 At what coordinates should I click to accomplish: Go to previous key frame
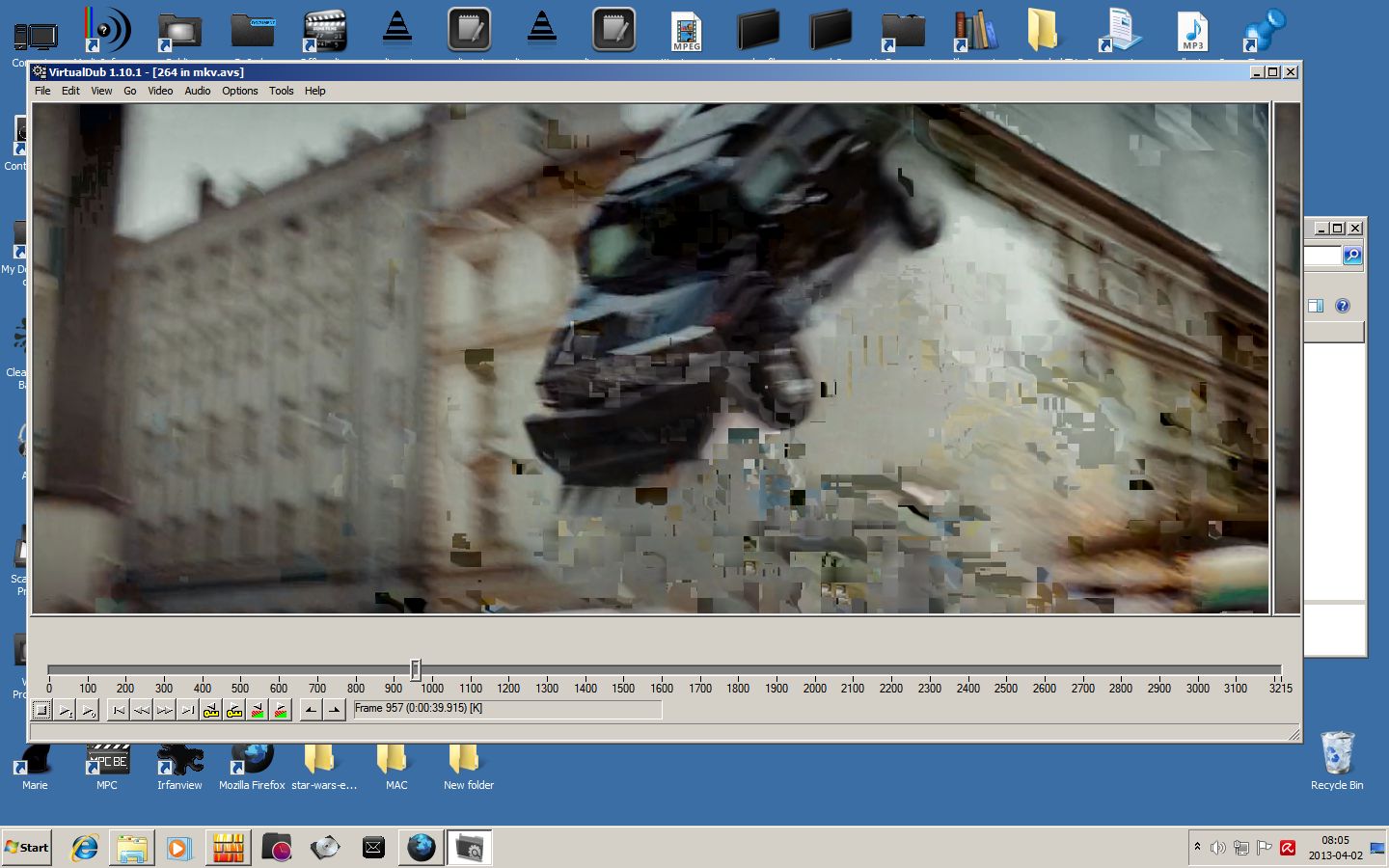(211, 711)
